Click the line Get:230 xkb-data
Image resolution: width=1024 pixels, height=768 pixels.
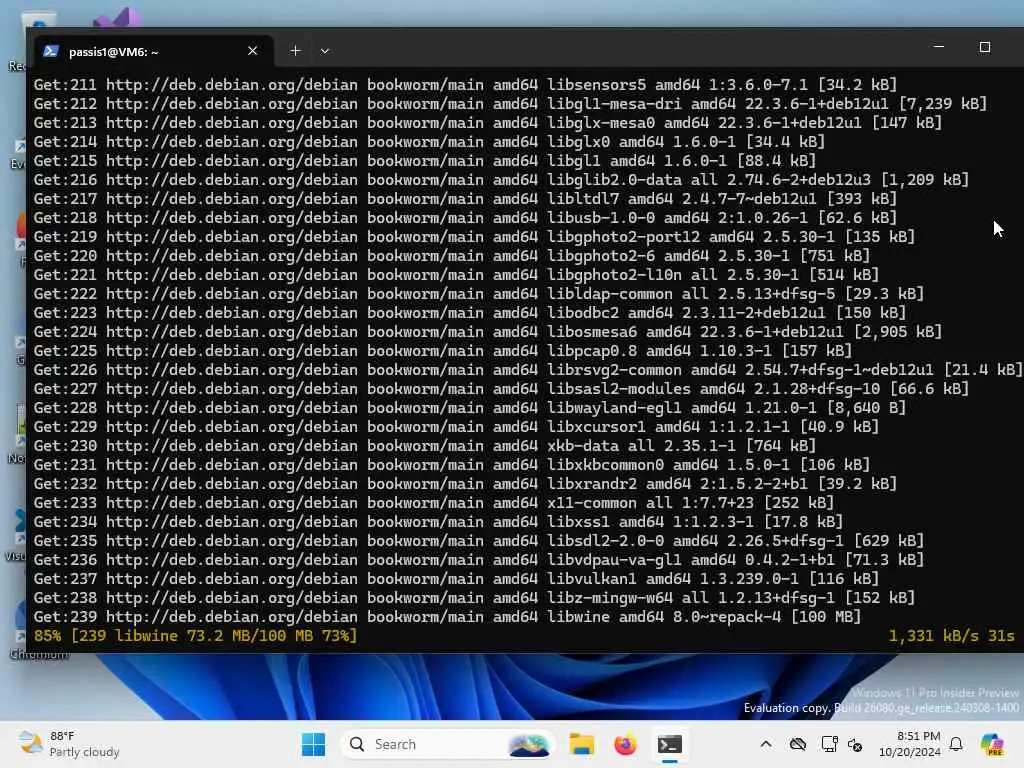point(425,445)
